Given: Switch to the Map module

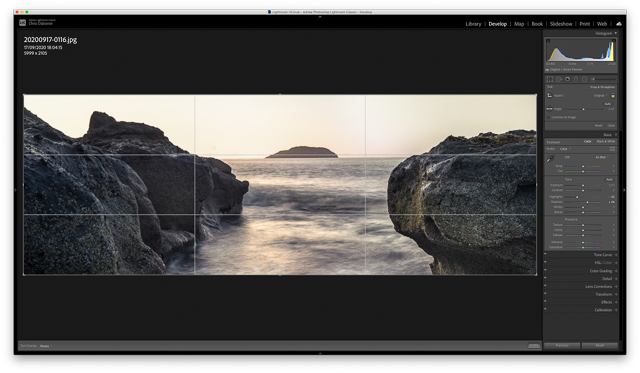Looking at the screenshot, I should (x=519, y=24).
